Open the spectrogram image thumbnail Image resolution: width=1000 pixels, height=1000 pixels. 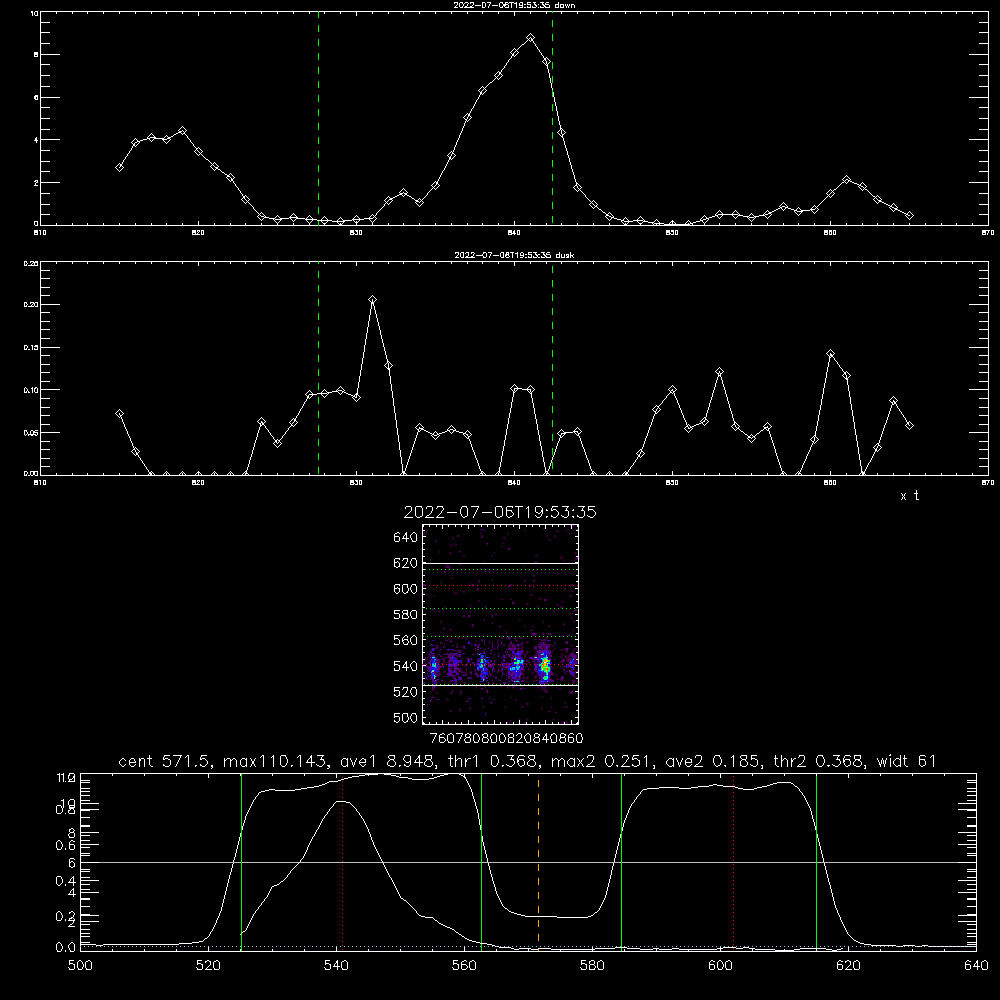coord(500,624)
